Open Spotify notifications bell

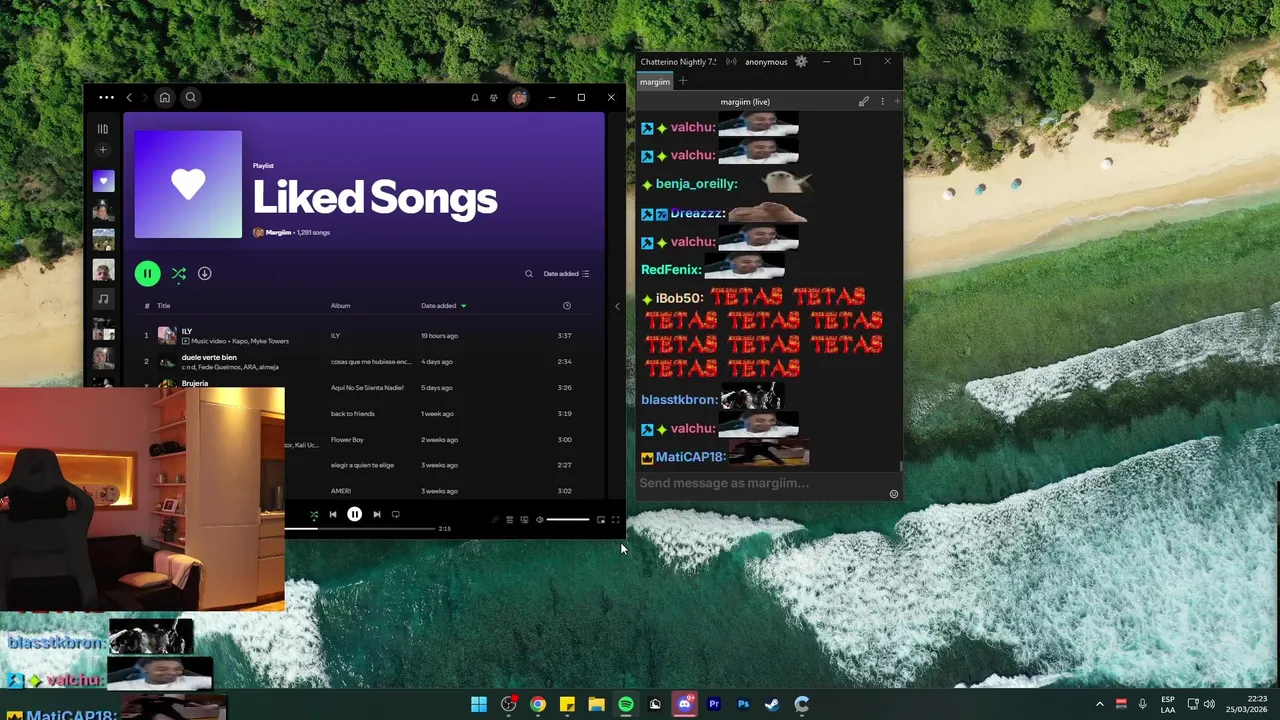(474, 97)
